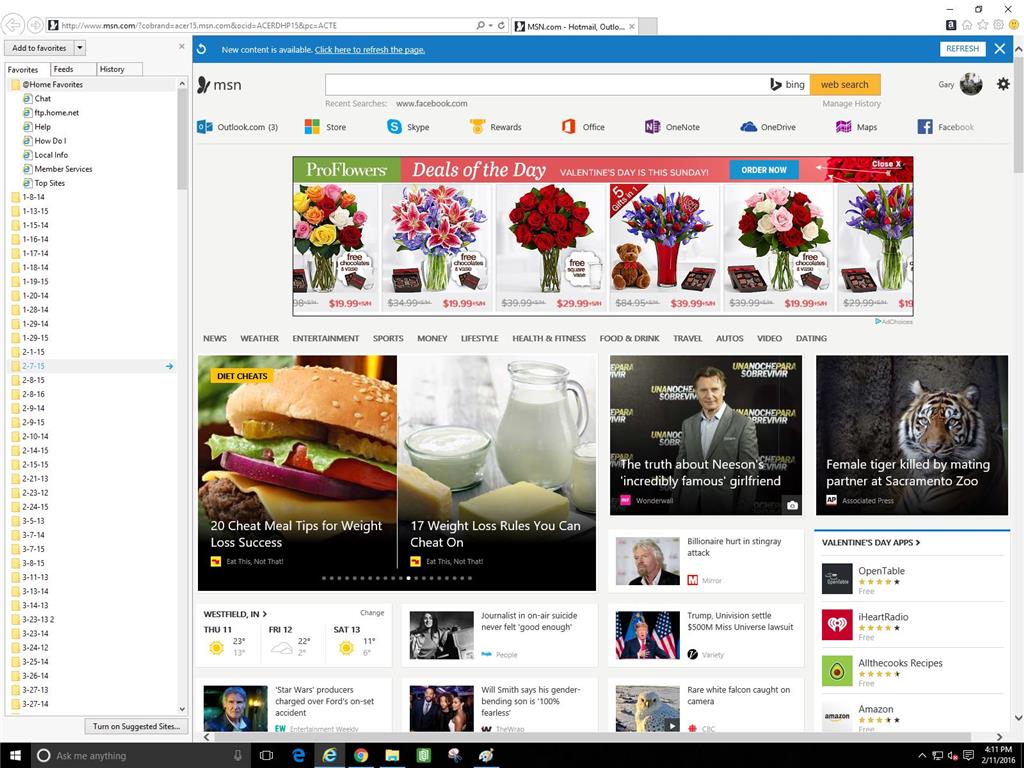1024x768 pixels.
Task: Click the Cortana Ask me anything box
Action: pos(139,756)
